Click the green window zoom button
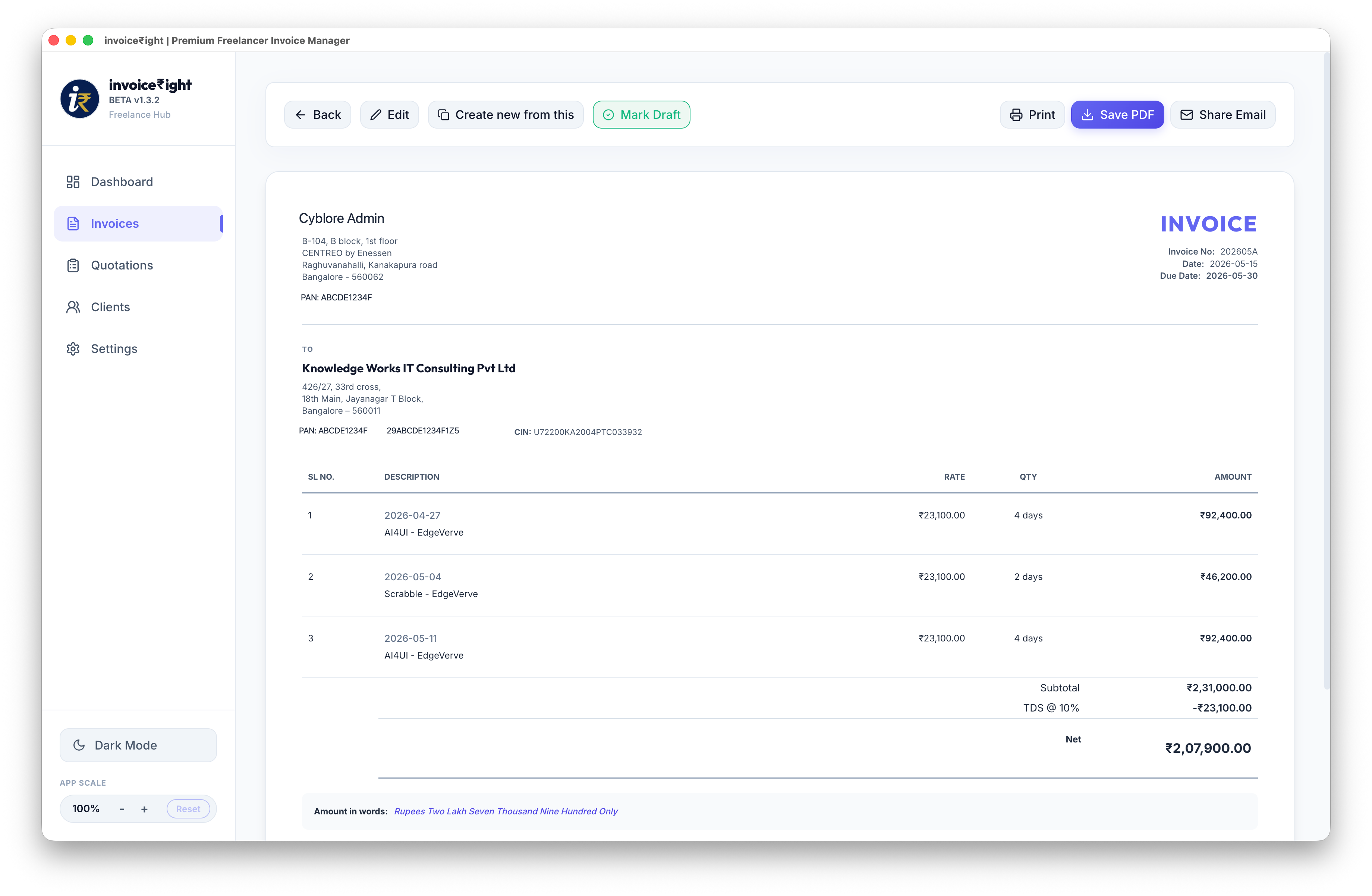The height and width of the screenshot is (896, 1372). point(88,40)
